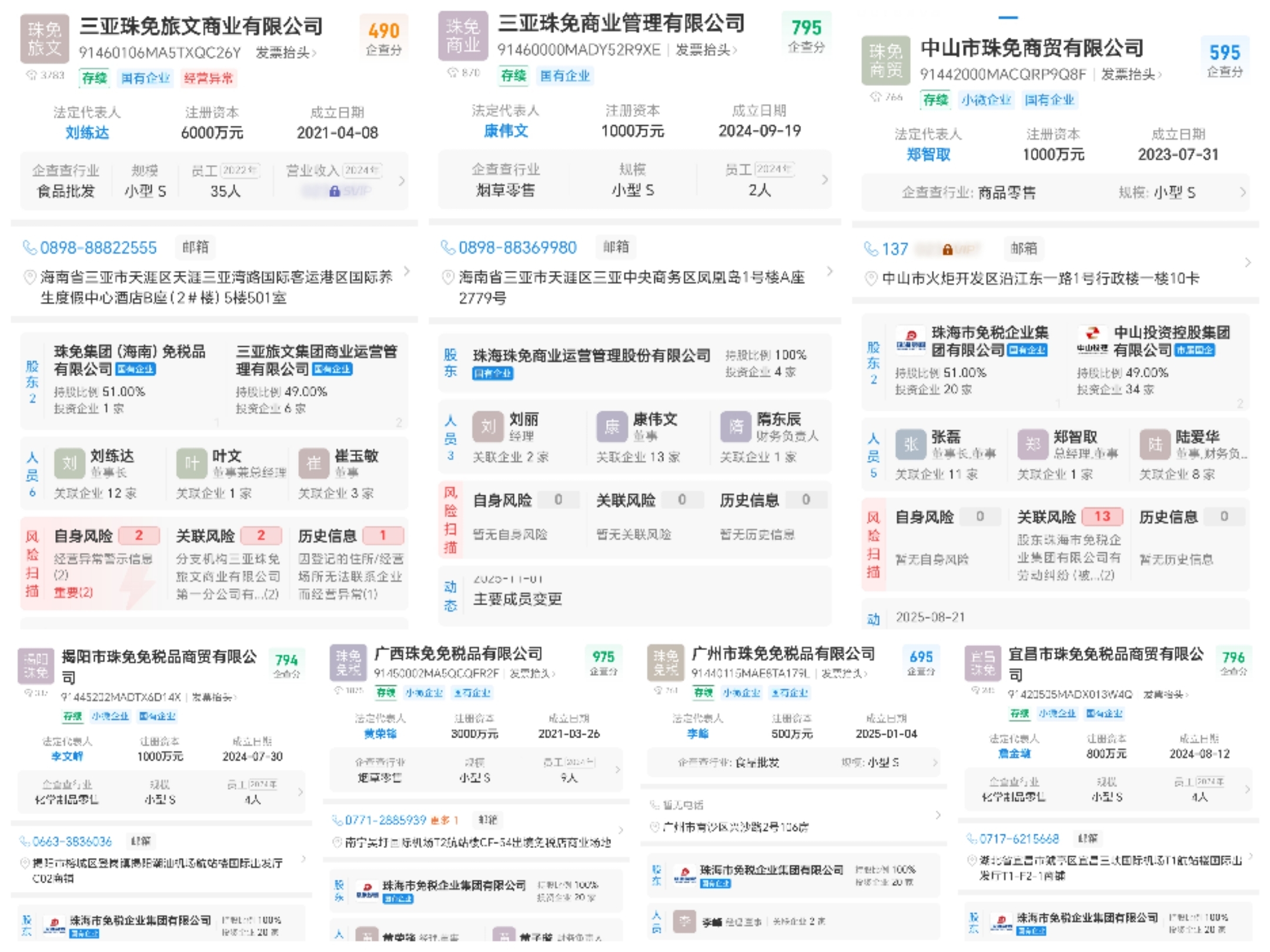The width and height of the screenshot is (1270, 952).
Task: Click 张磊 chairman avatar icon
Action: (x=910, y=444)
